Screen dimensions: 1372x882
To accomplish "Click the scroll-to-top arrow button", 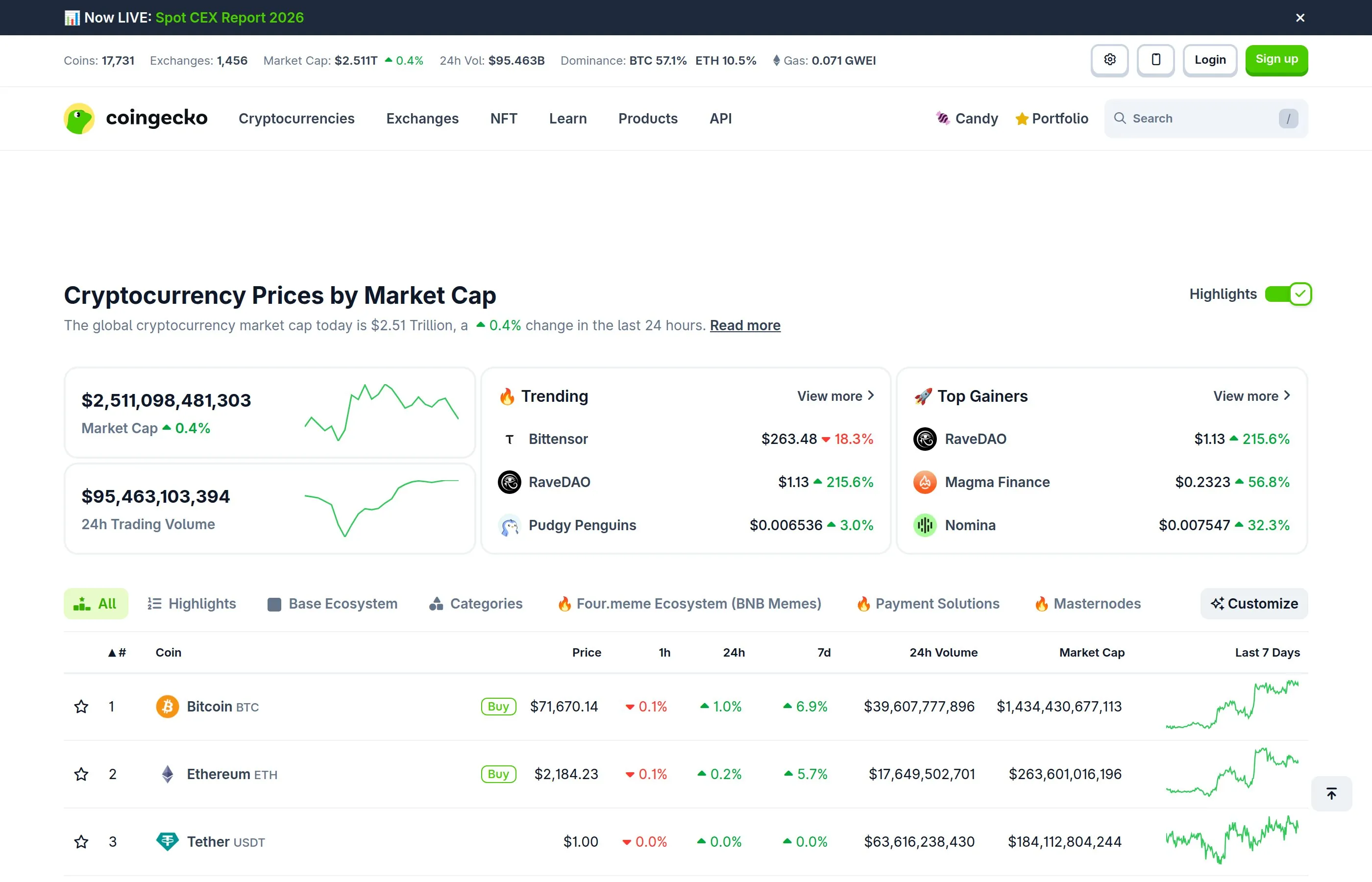I will [1331, 793].
